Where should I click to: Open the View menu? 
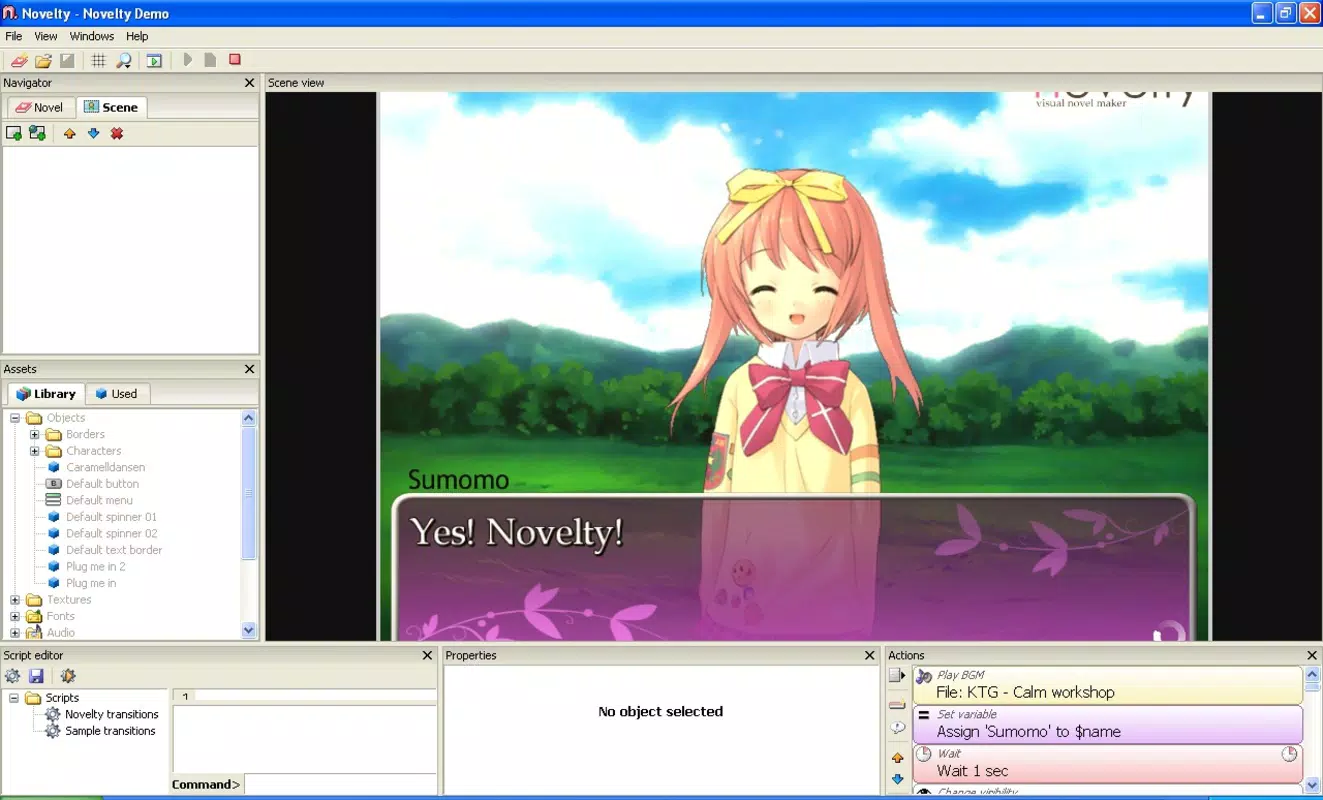(46, 36)
